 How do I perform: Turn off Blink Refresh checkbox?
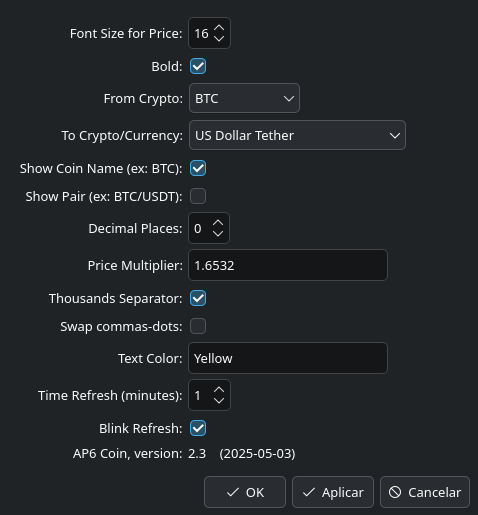coord(198,428)
